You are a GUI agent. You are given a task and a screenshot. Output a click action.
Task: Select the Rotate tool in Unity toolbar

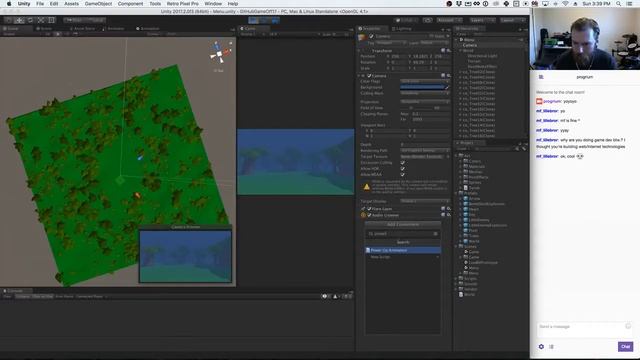(30, 20)
